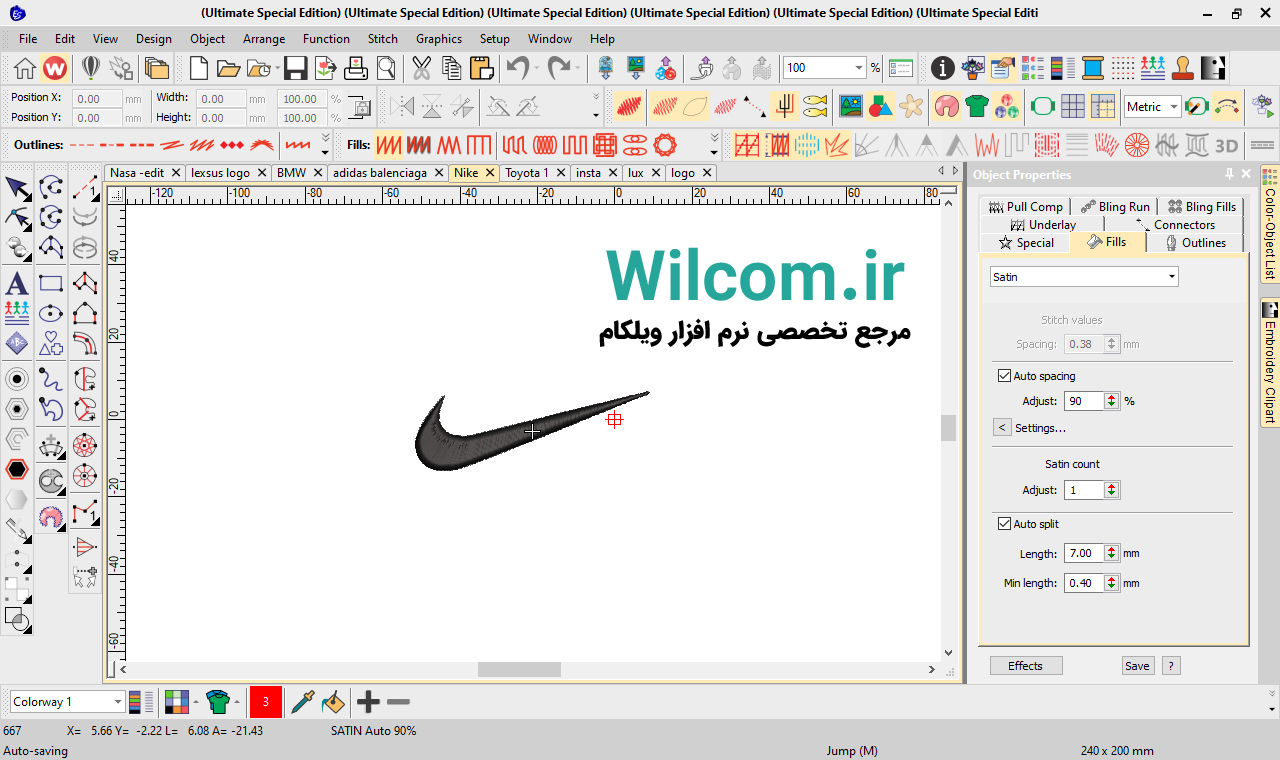Image resolution: width=1280 pixels, height=760 pixels.
Task: Copy selection with copy icon
Action: pos(451,68)
